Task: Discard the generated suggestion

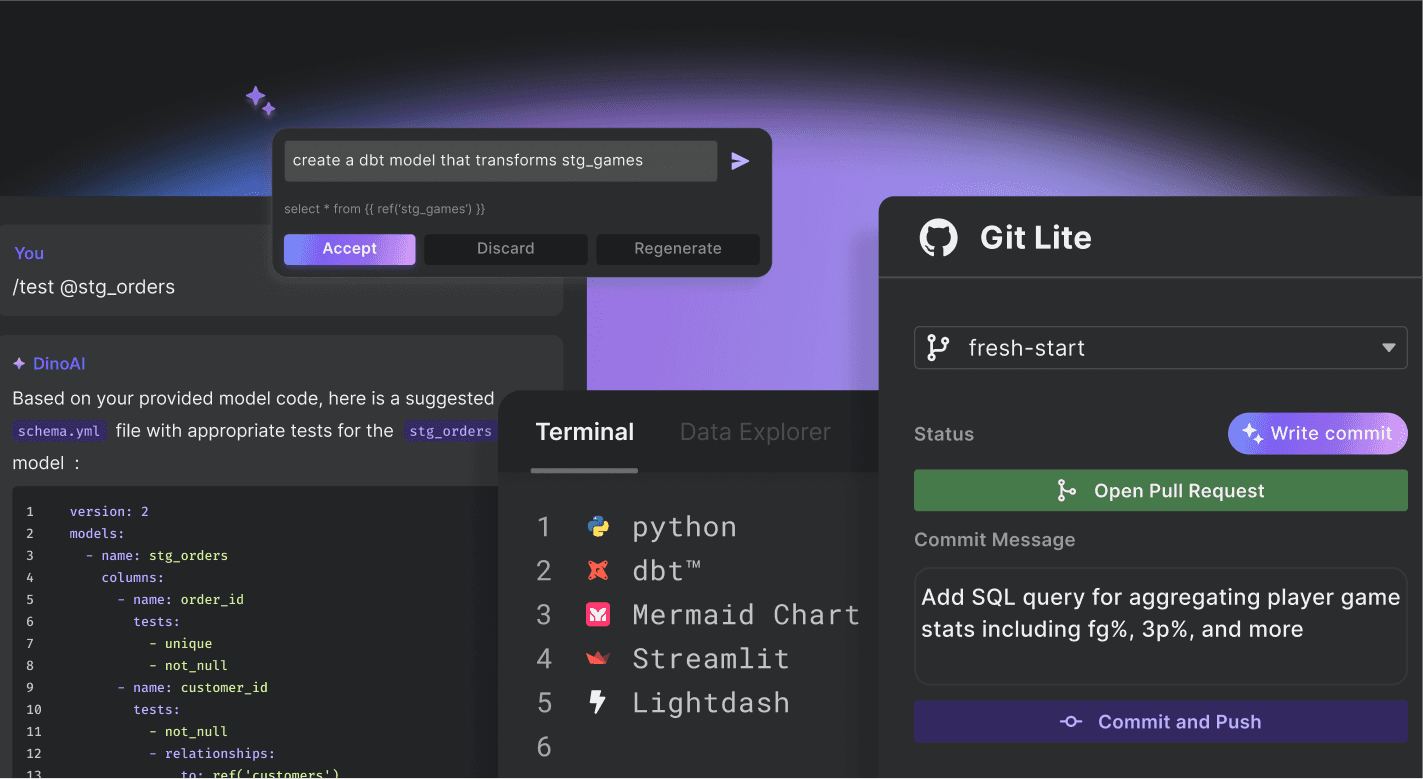Action: click(505, 249)
